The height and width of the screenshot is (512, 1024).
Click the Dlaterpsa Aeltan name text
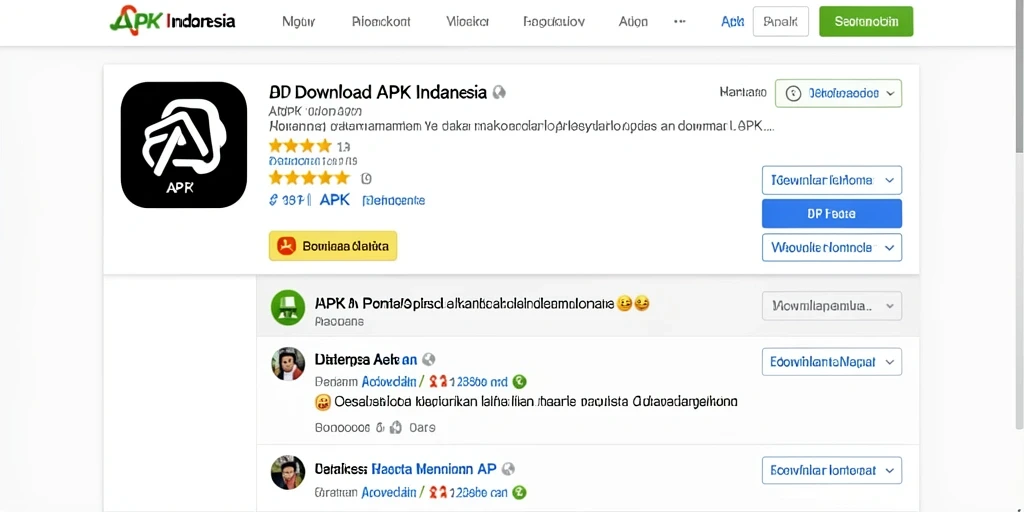point(366,359)
